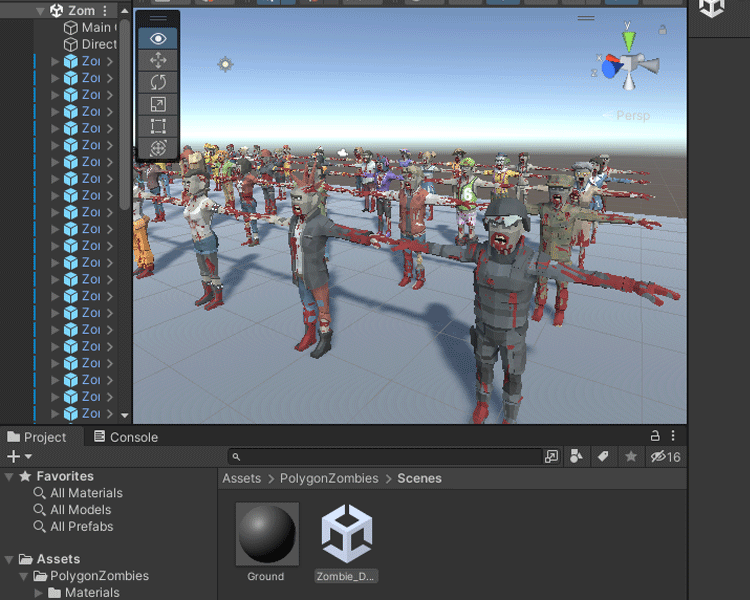
Task: Open All Materials saved search
Action: [78, 493]
